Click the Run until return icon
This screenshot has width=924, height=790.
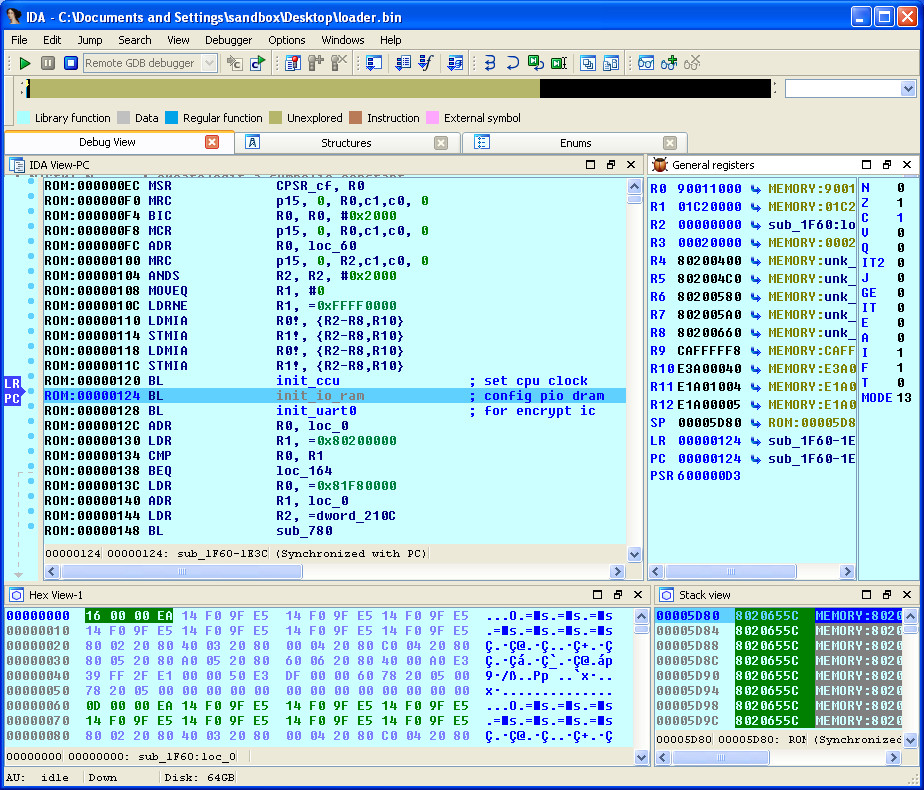tap(536, 63)
